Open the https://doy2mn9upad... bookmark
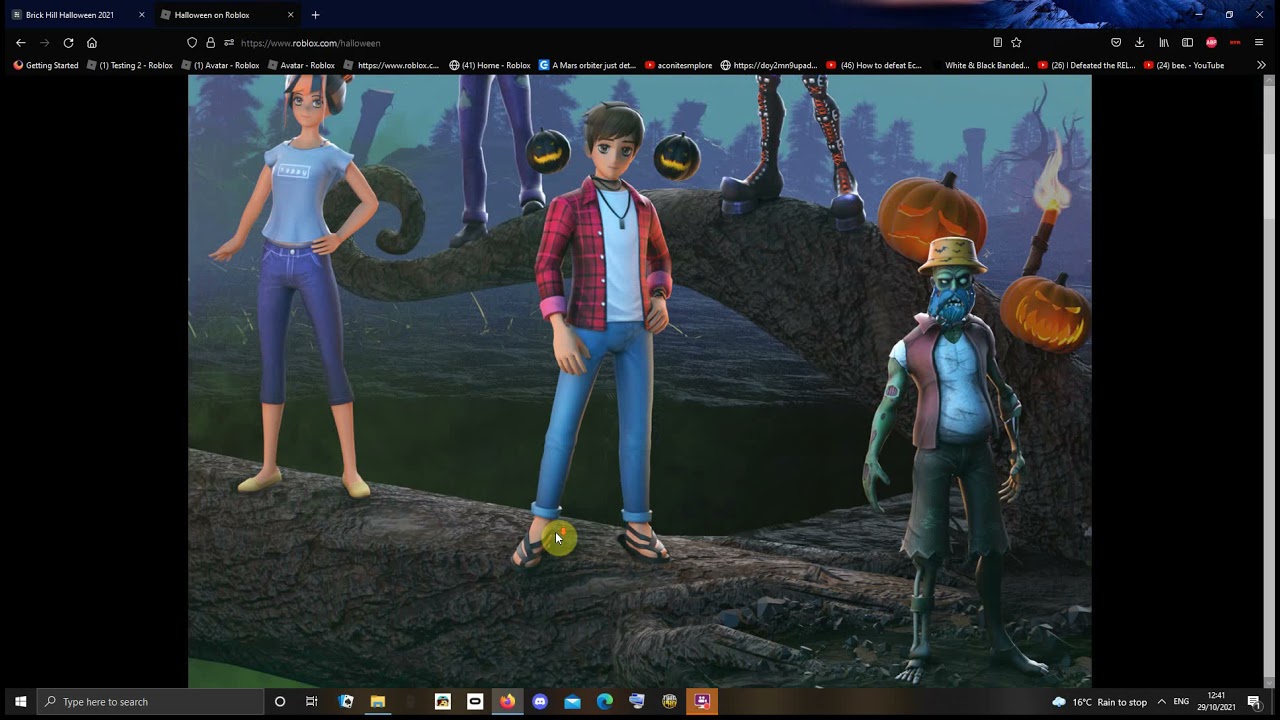1280x720 pixels. click(x=770, y=65)
